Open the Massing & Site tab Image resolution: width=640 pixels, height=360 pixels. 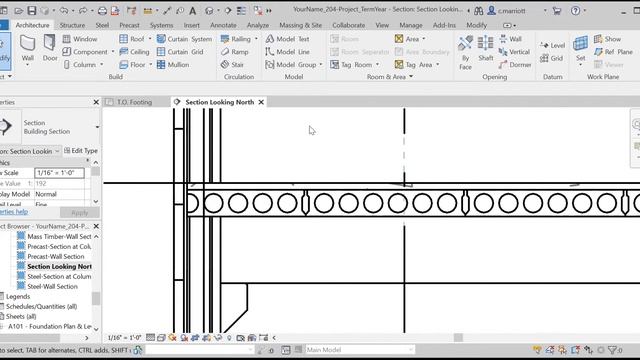tap(300, 25)
